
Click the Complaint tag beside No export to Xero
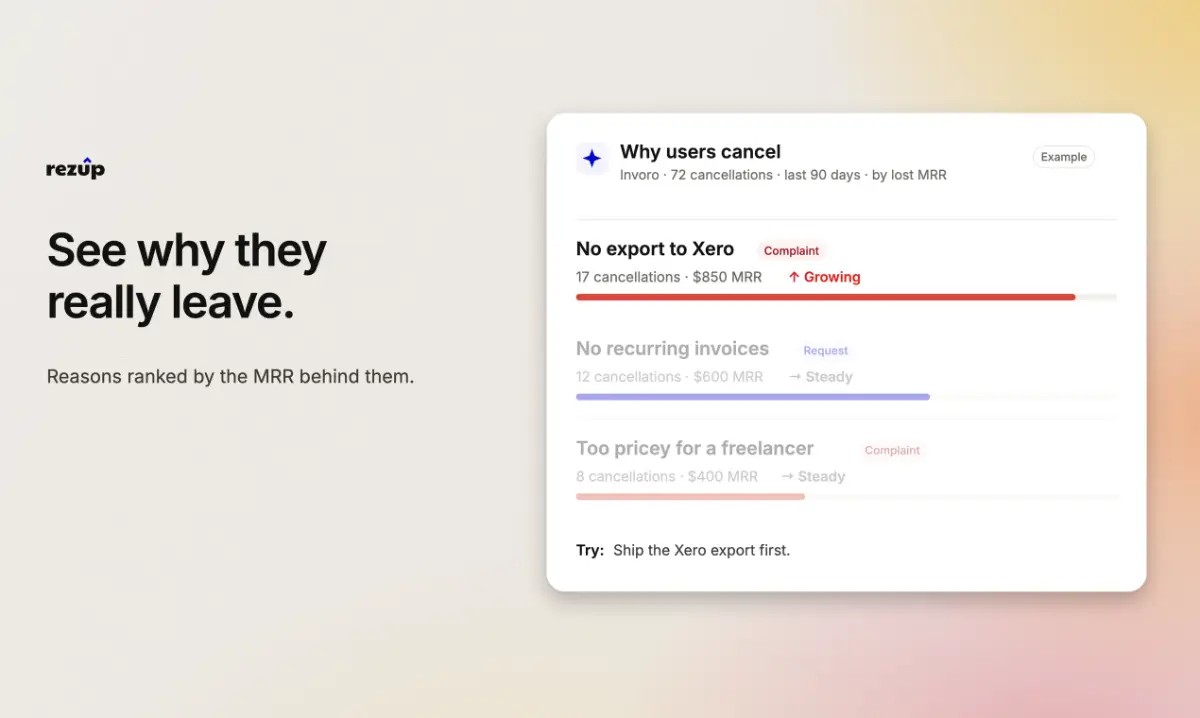[791, 251]
